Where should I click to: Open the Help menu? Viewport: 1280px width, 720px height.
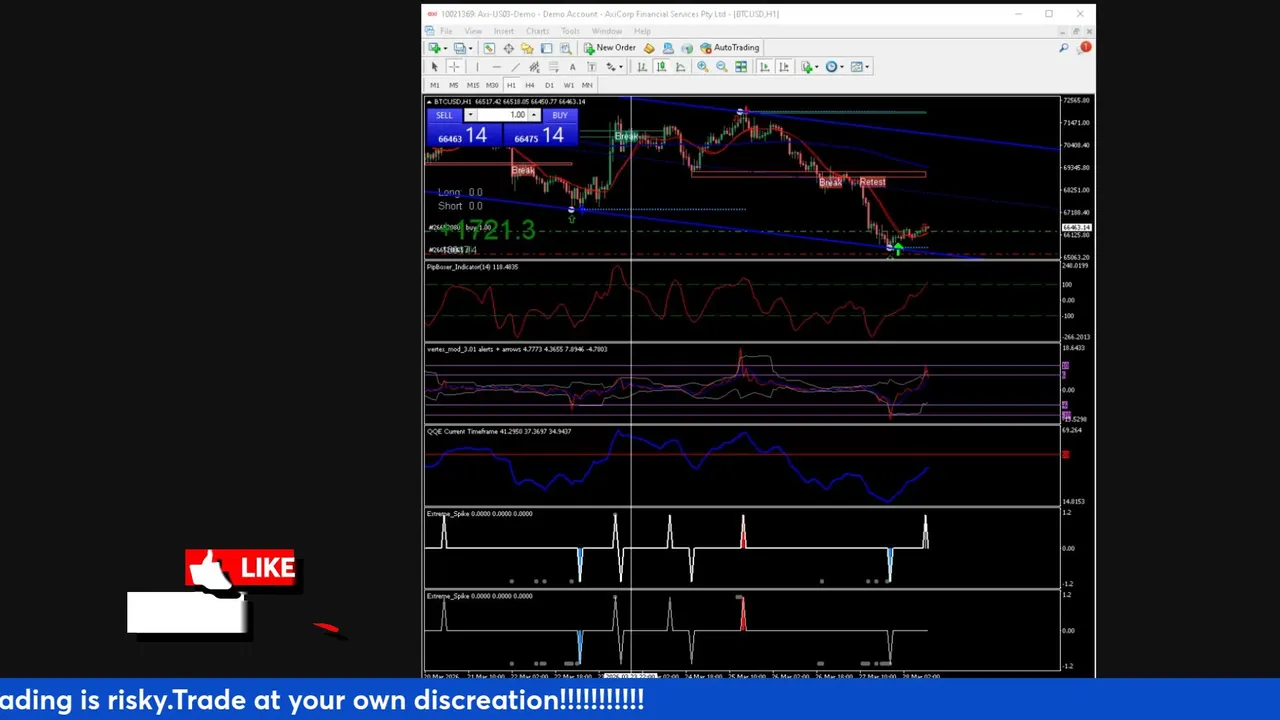[x=642, y=31]
